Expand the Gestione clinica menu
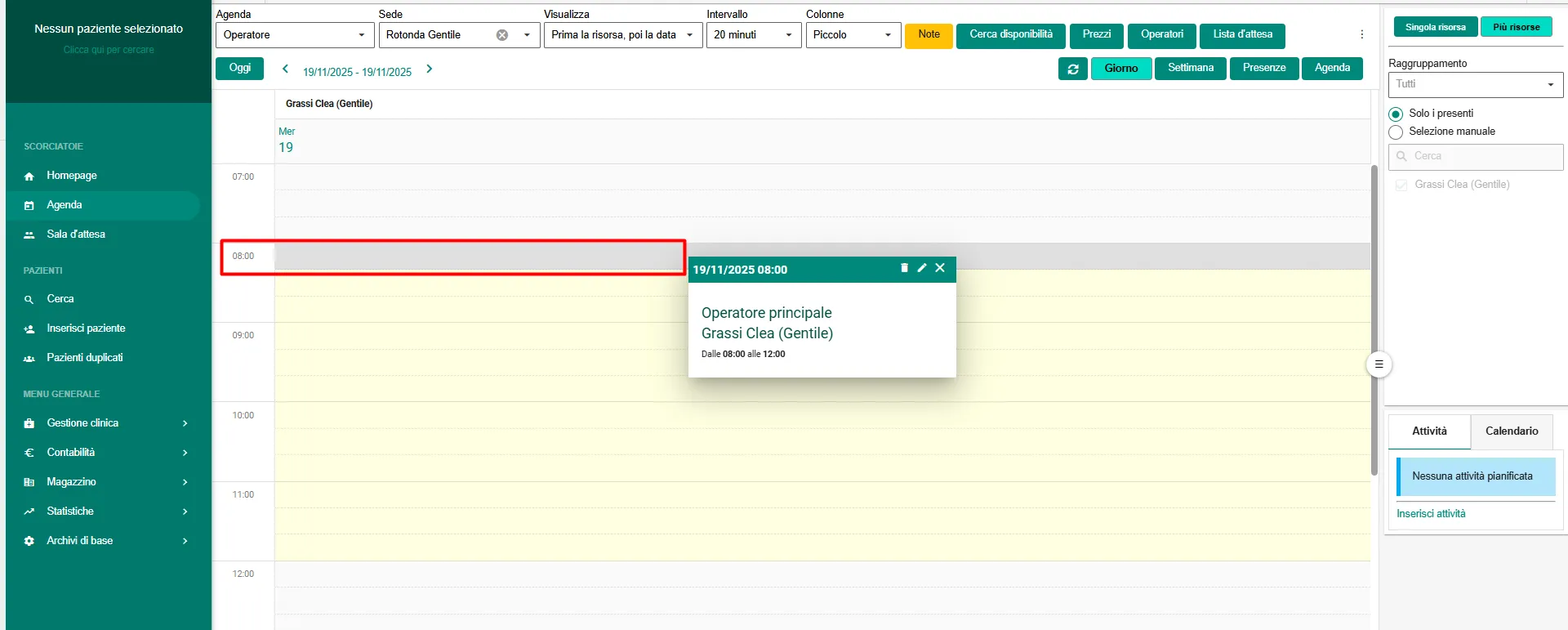Screen dimensions: 1568x630 (x=106, y=423)
